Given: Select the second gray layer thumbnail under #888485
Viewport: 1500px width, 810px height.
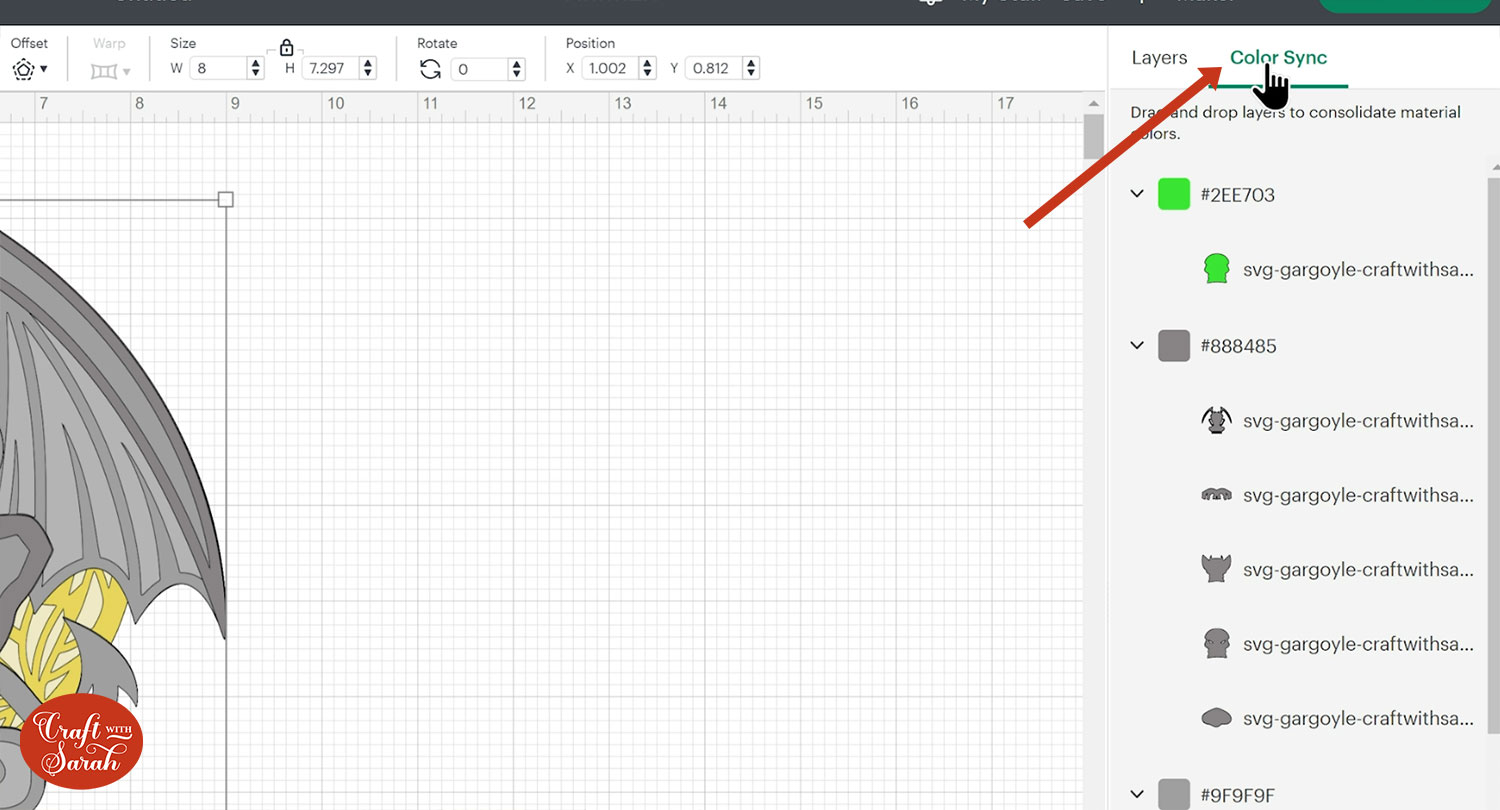Looking at the screenshot, I should coord(1215,495).
